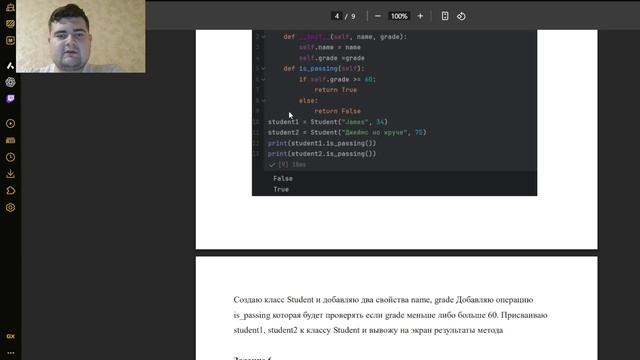Open Downloads icon in sidebar
The width and height of the screenshot is (640, 360).
coord(11,174)
